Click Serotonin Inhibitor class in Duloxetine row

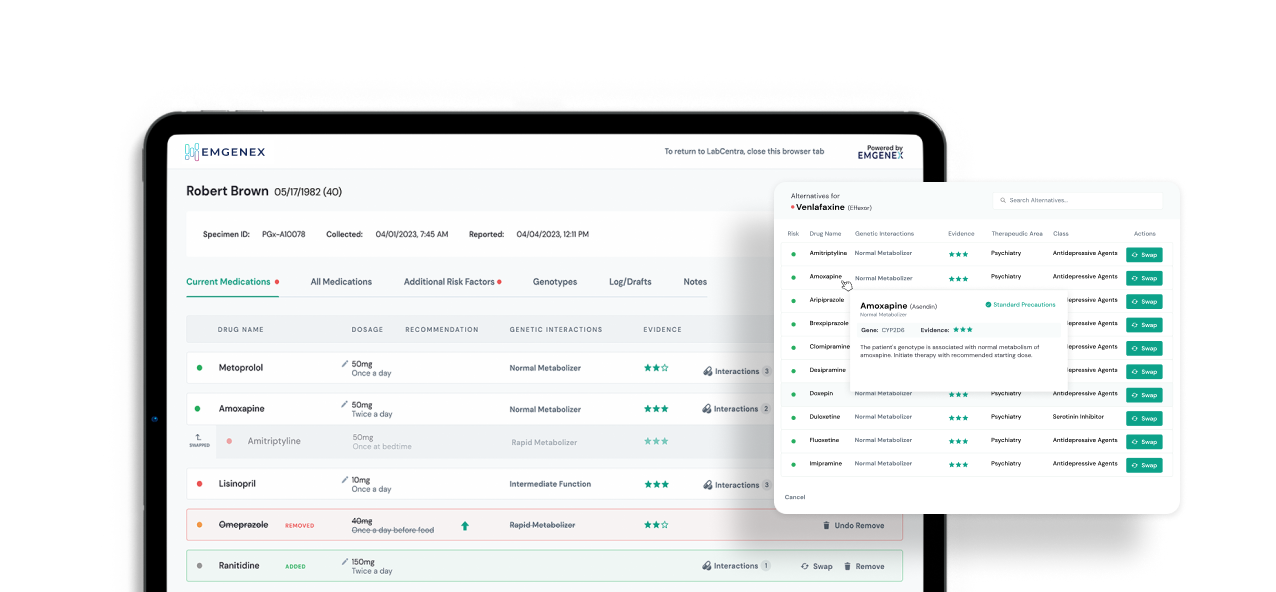pyautogui.click(x=1077, y=417)
